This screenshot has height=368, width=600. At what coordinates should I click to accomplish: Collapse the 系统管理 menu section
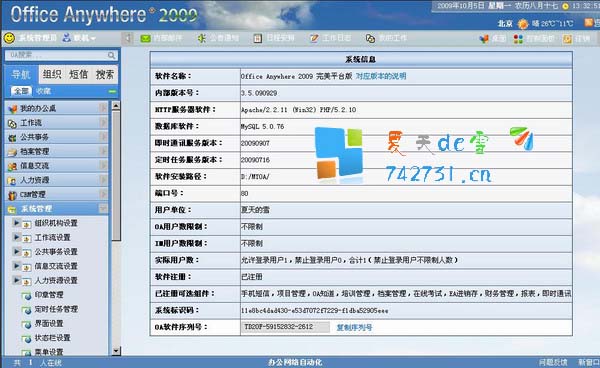pos(103,208)
